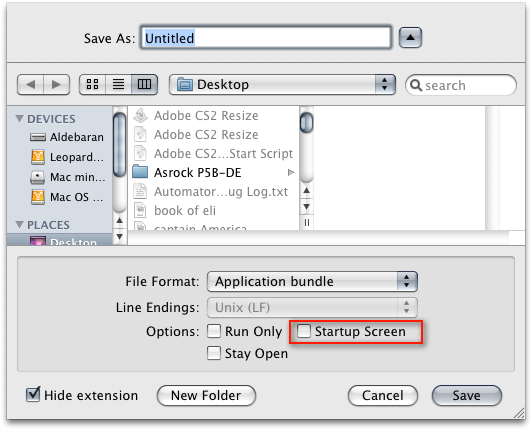Screen dimensions: 532x430
Task: Collapse the PLACES section
Action: (19, 225)
